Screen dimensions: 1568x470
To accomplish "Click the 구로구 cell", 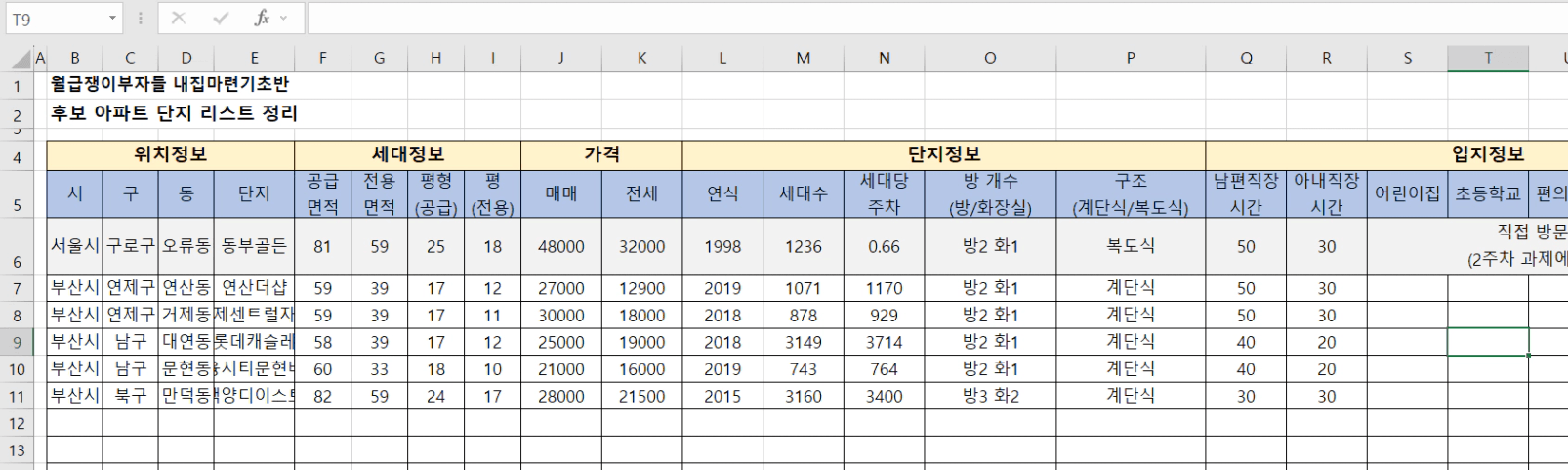I will pyautogui.click(x=130, y=246).
